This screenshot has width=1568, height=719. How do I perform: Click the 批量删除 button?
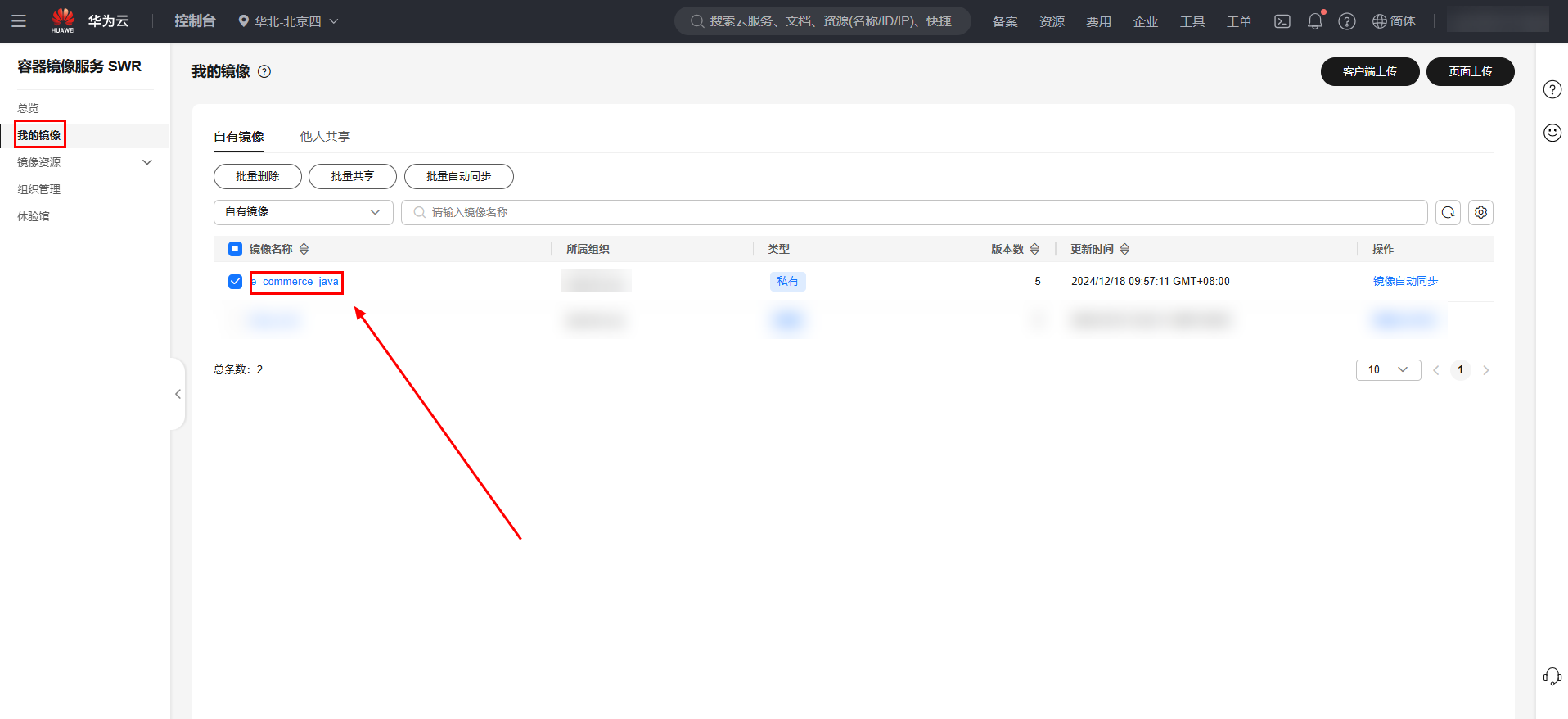[x=258, y=176]
